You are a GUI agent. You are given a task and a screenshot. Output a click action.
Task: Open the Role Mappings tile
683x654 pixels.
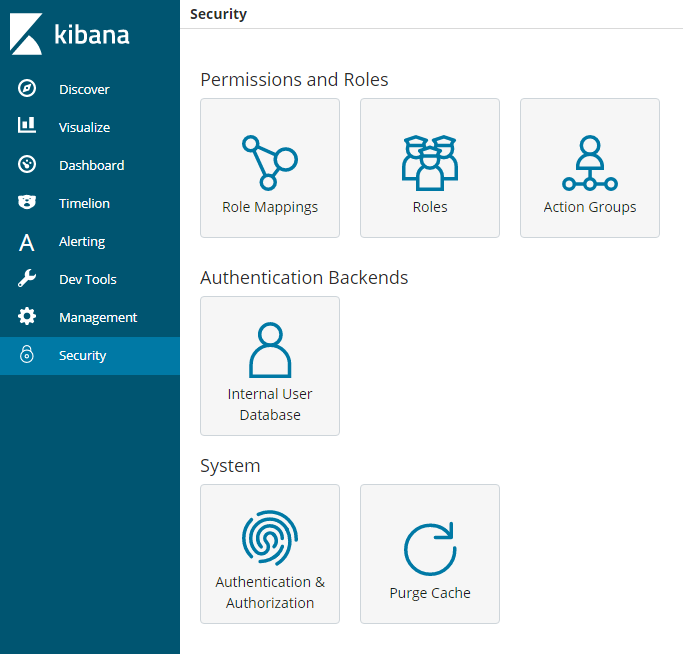270,168
